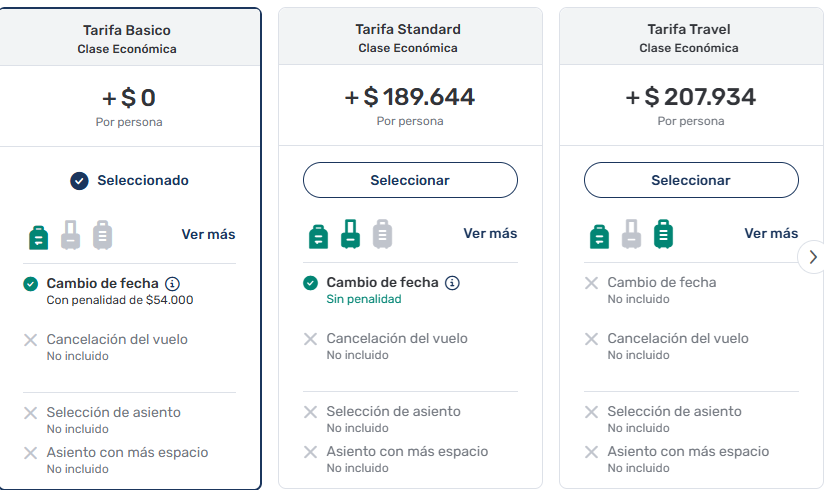Open the Tarifa Standard card header
This screenshot has height=490, width=824.
point(408,38)
